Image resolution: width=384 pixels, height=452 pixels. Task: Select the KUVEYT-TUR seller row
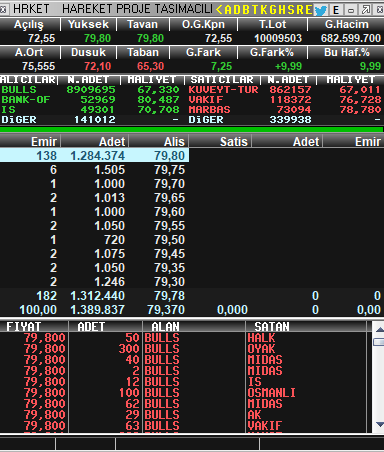[285, 90]
